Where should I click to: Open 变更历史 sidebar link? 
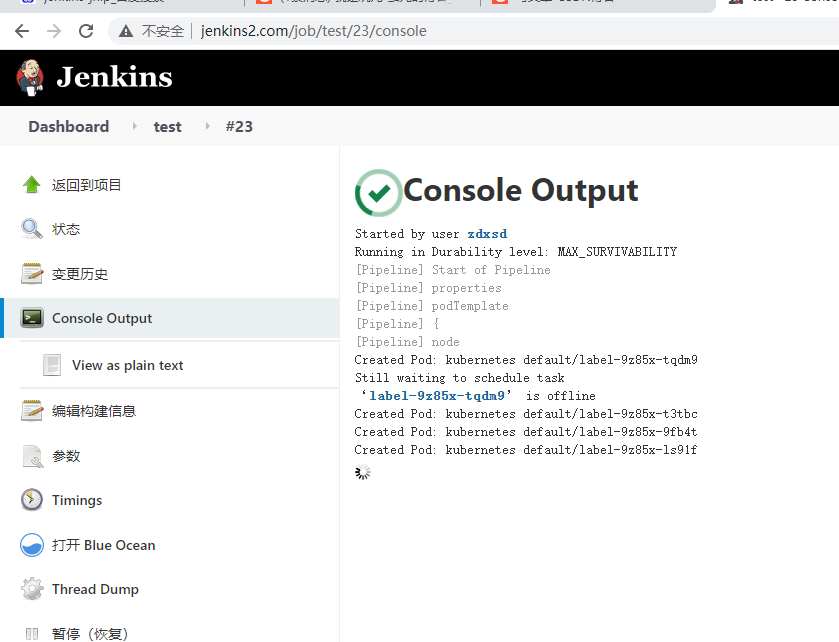point(80,274)
